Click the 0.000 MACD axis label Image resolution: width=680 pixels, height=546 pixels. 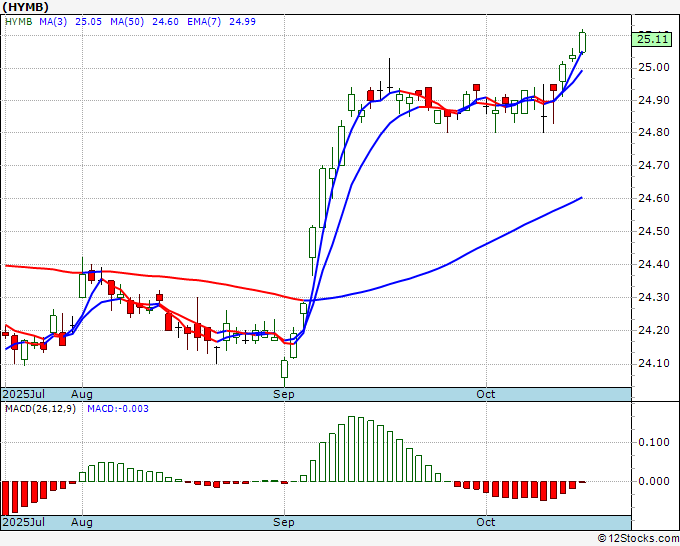(654, 481)
